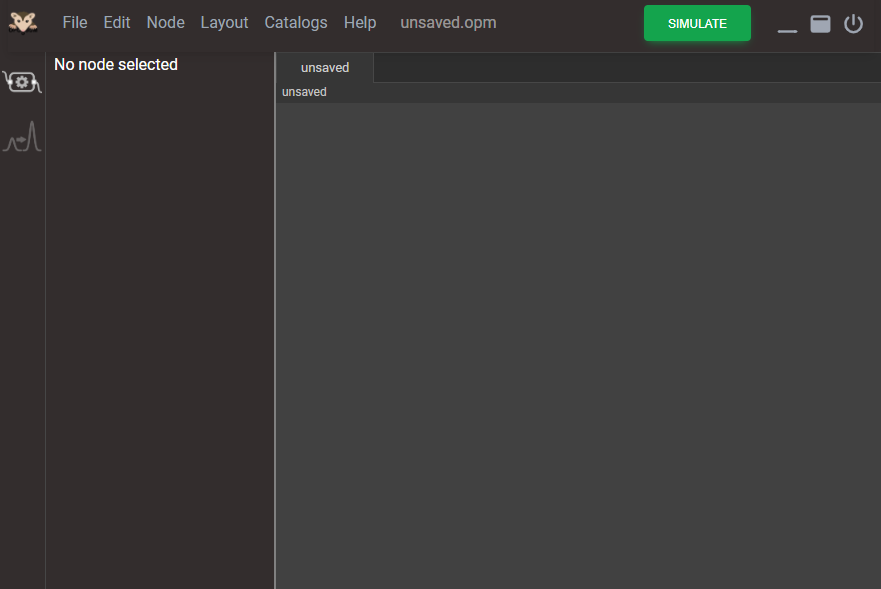881x589 pixels.
Task: Minimize the application window
Action: [787, 30]
